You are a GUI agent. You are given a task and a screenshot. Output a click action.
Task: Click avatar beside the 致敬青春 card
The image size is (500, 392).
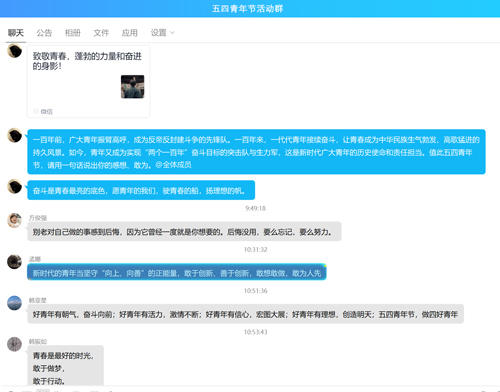coord(14,51)
